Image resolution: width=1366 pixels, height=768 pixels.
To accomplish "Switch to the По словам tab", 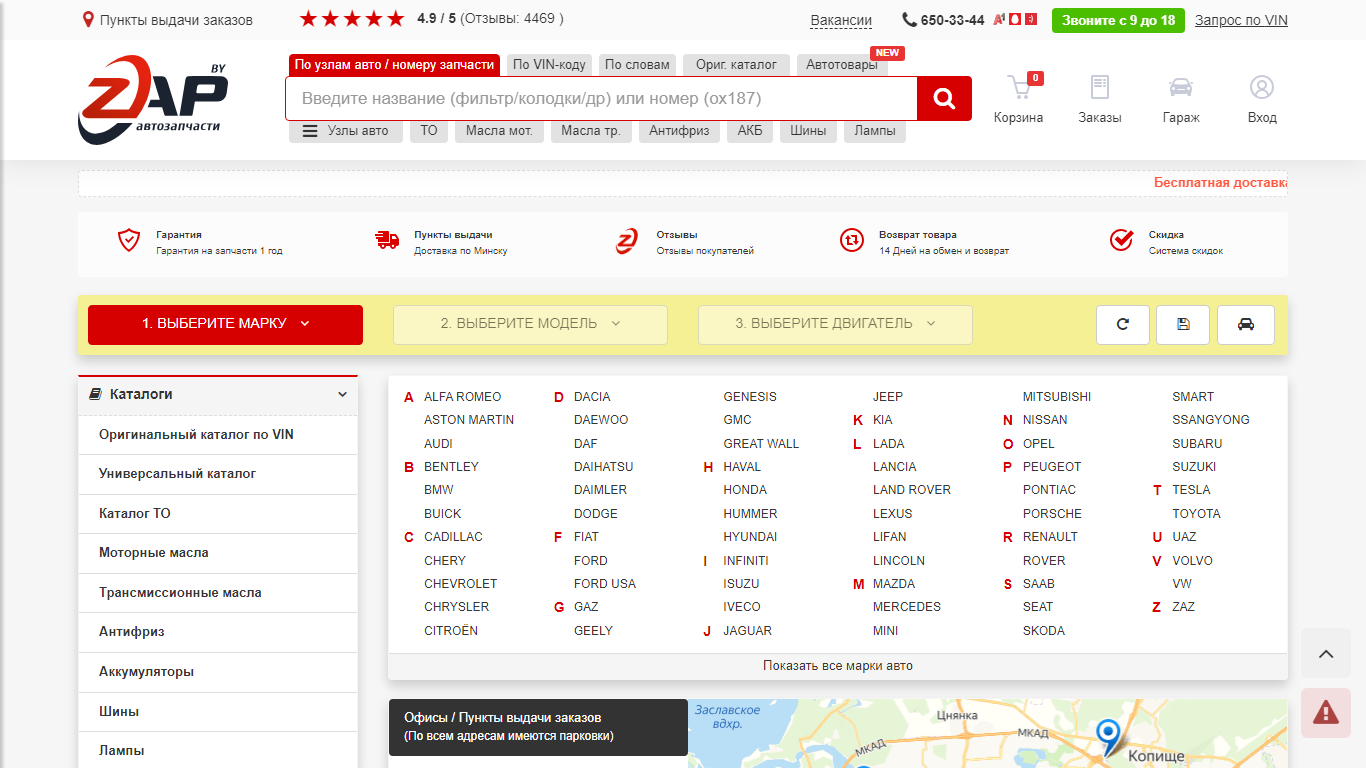I will point(637,65).
